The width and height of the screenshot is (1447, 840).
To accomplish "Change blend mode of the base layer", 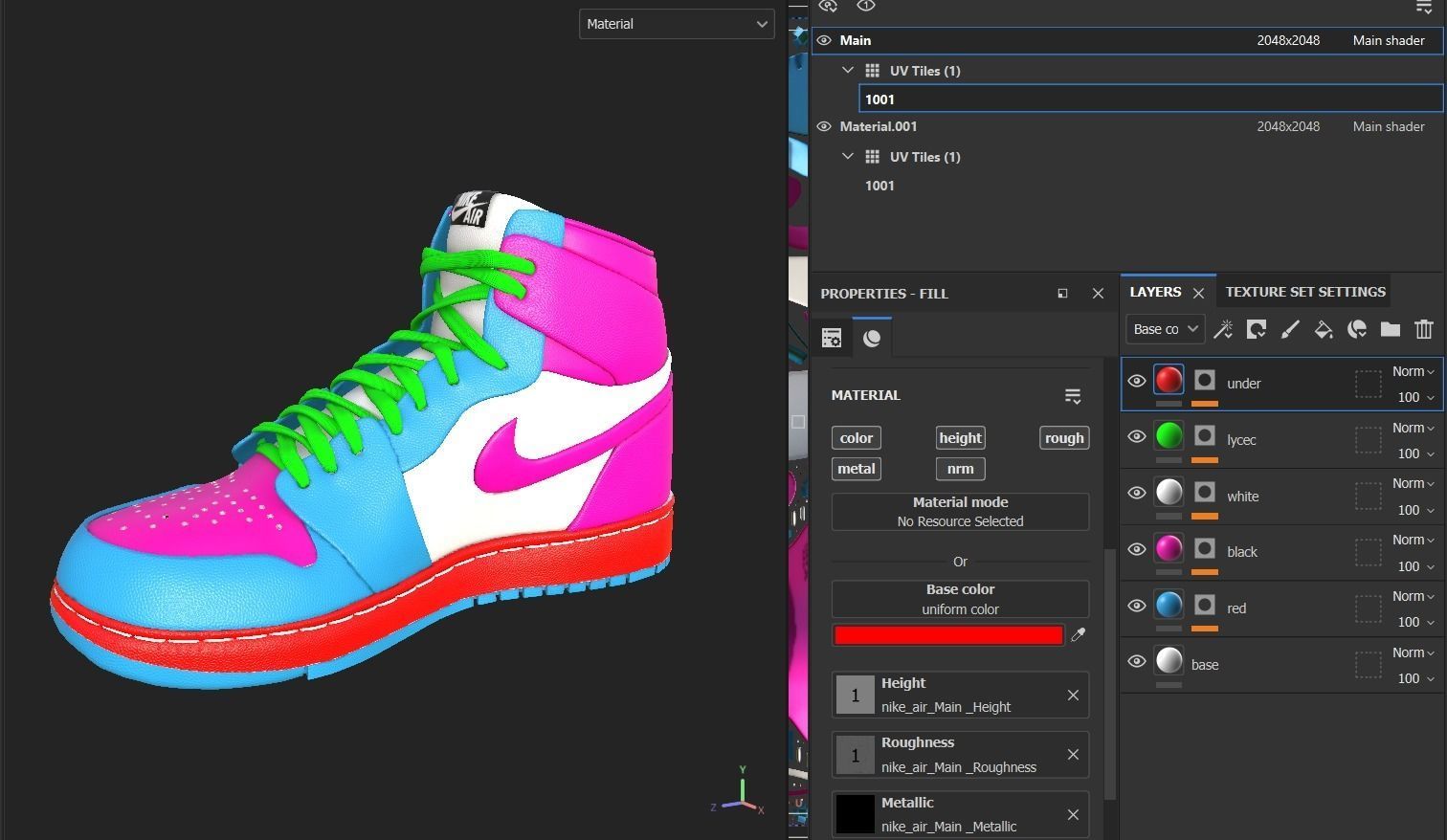I will click(1414, 652).
